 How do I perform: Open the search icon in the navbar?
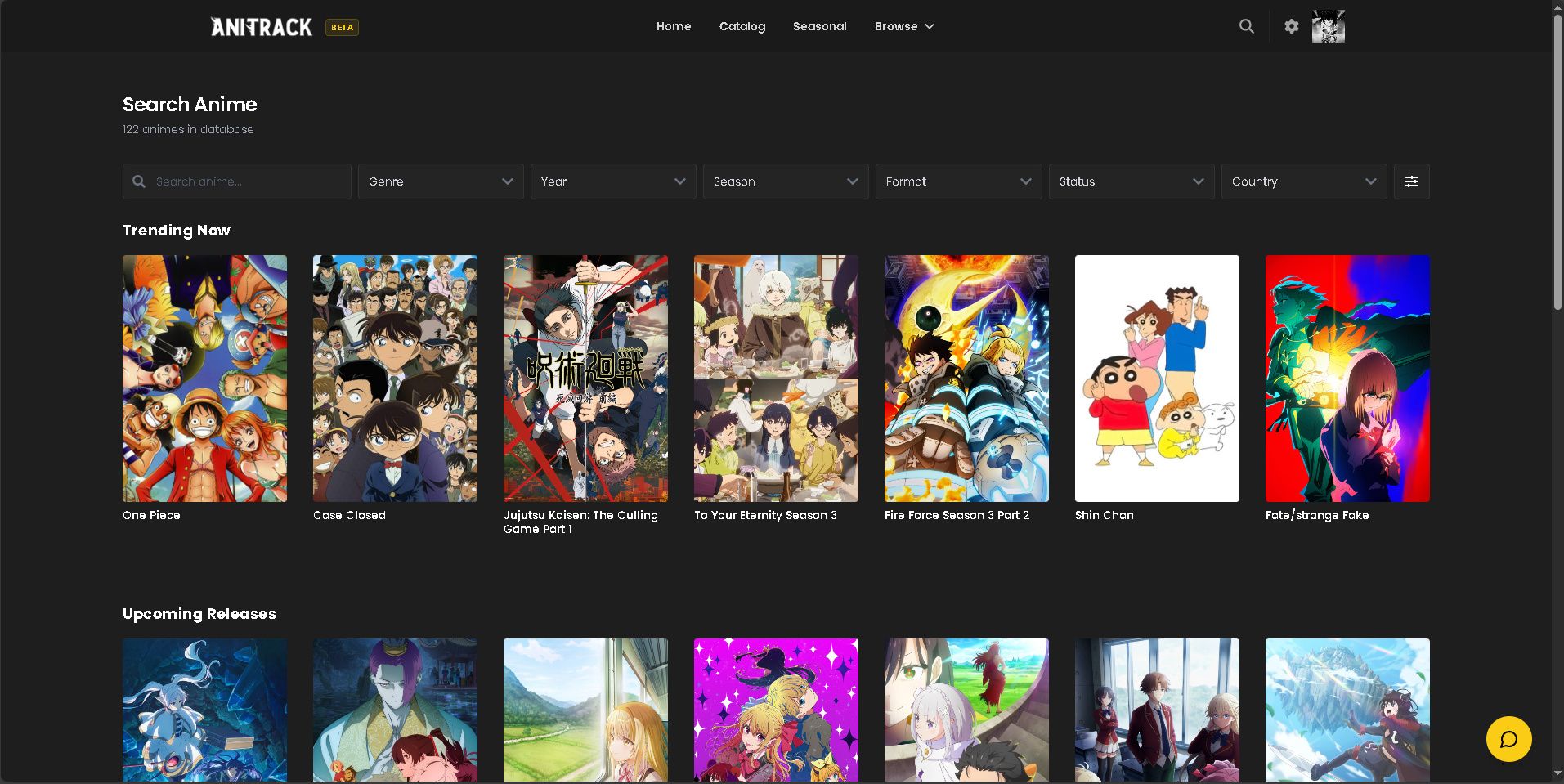point(1246,25)
